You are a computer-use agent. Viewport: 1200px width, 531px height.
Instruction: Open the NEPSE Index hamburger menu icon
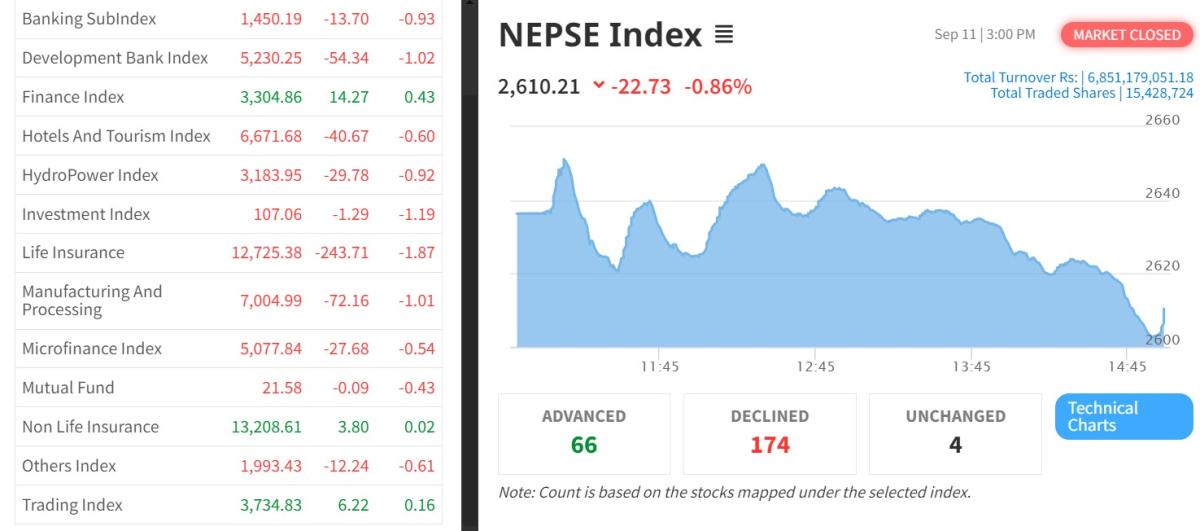(724, 36)
